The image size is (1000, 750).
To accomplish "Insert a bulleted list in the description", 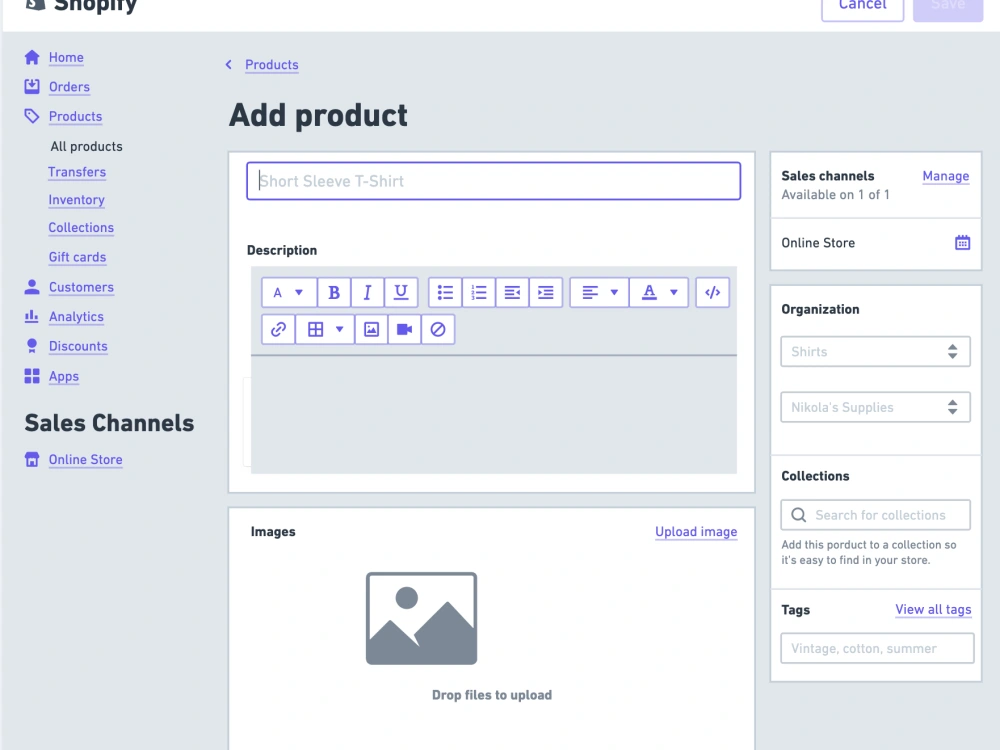I will 445,292.
